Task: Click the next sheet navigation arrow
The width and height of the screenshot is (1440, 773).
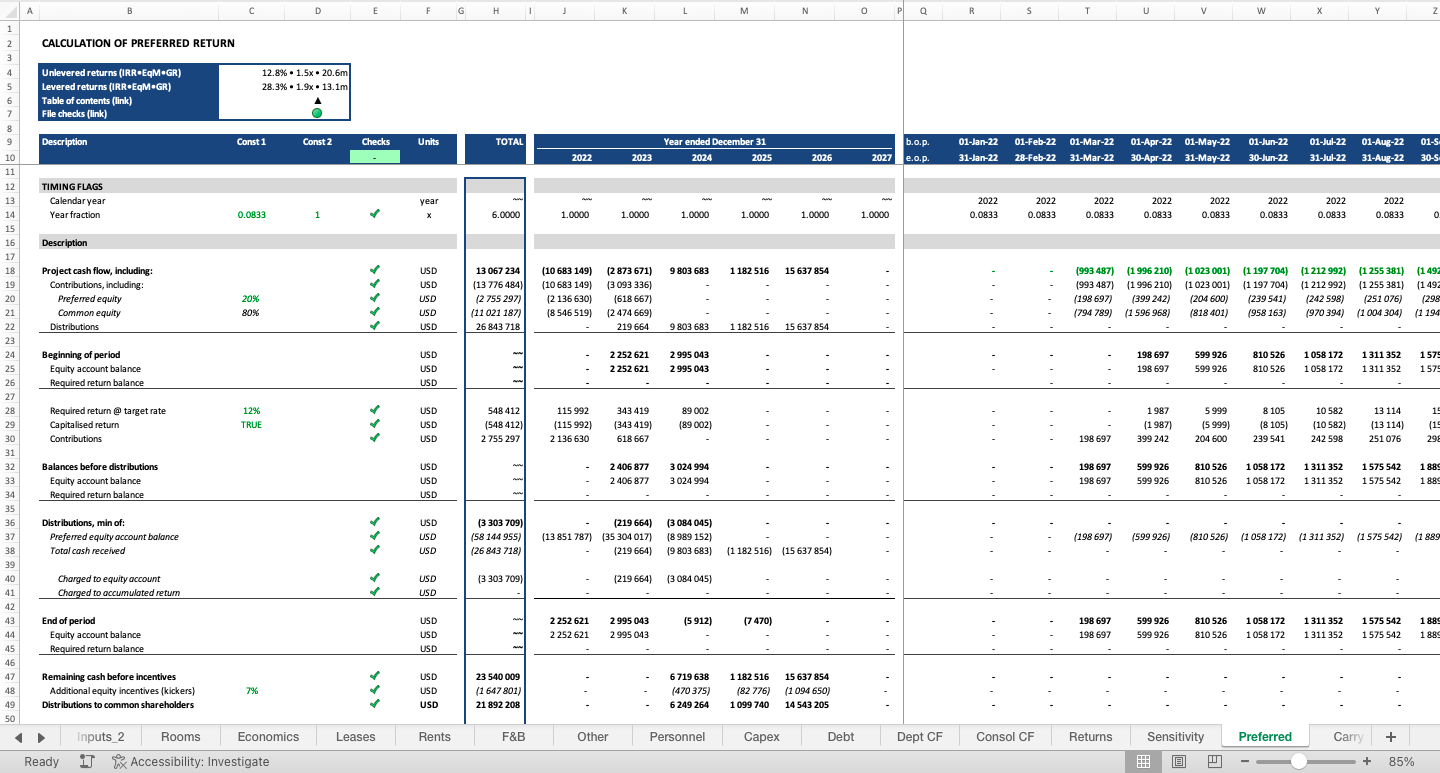Action: [x=41, y=737]
